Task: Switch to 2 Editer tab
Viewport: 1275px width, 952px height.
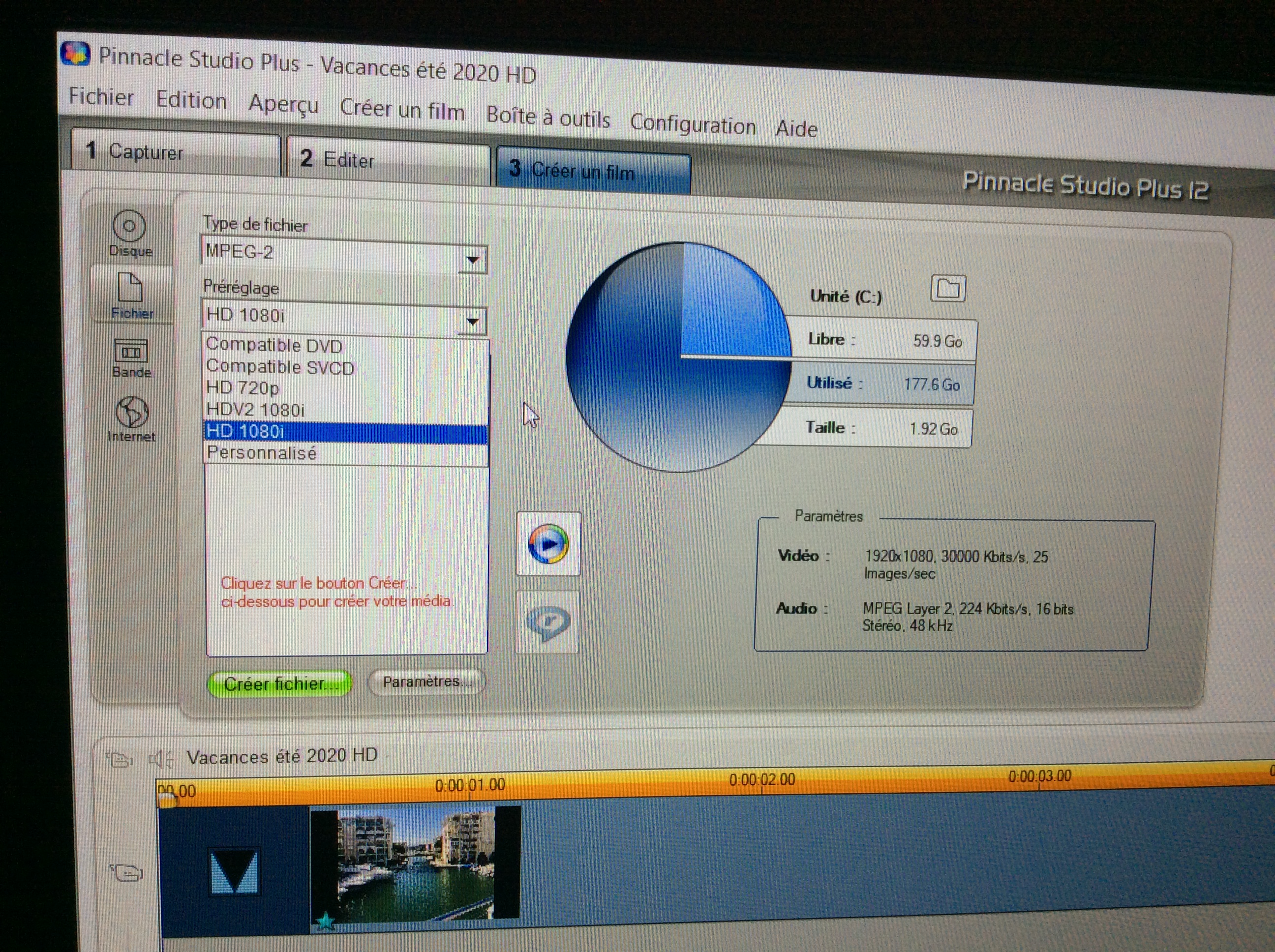Action: (x=389, y=160)
